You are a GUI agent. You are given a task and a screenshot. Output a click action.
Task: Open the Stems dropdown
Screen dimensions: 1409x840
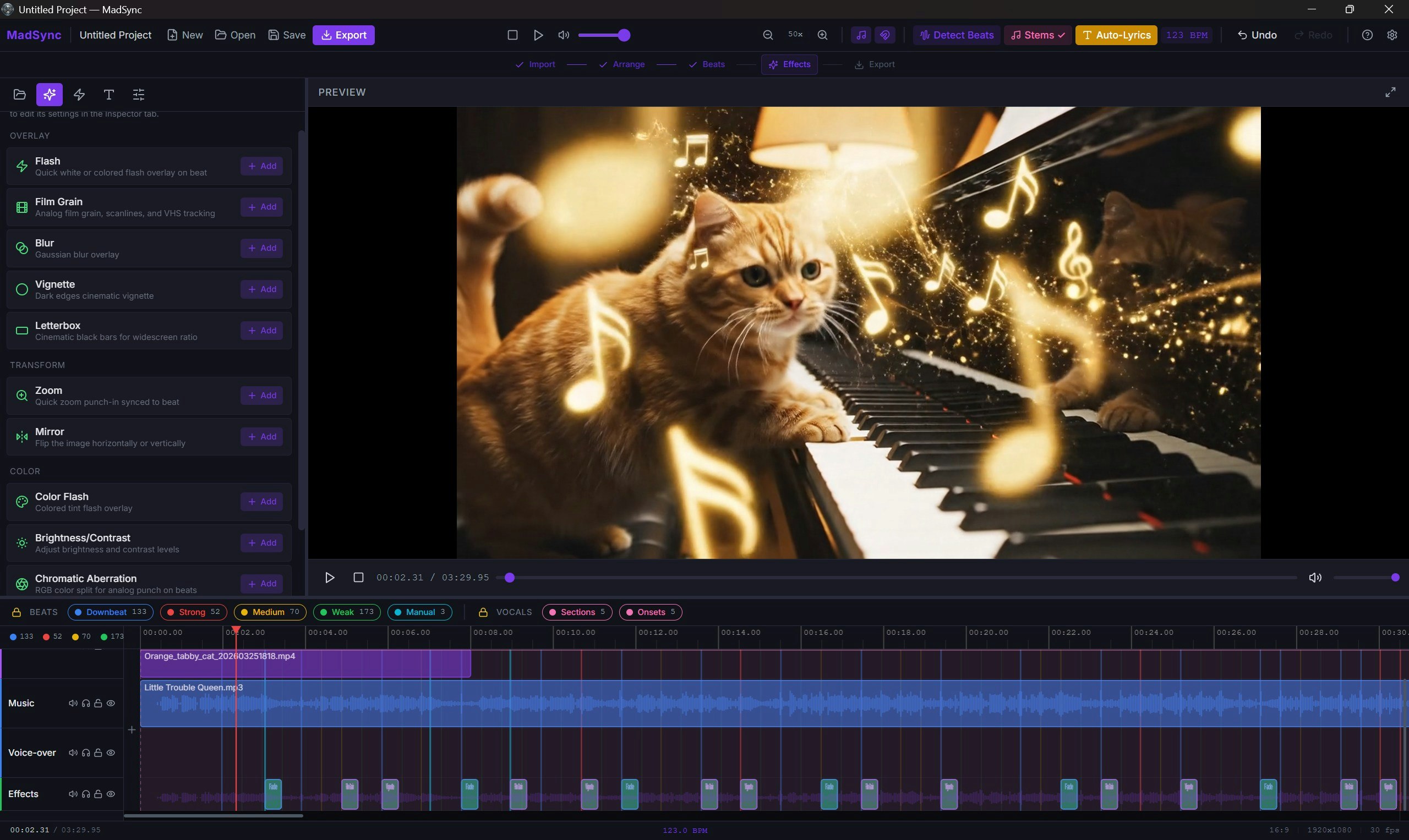pos(1037,35)
